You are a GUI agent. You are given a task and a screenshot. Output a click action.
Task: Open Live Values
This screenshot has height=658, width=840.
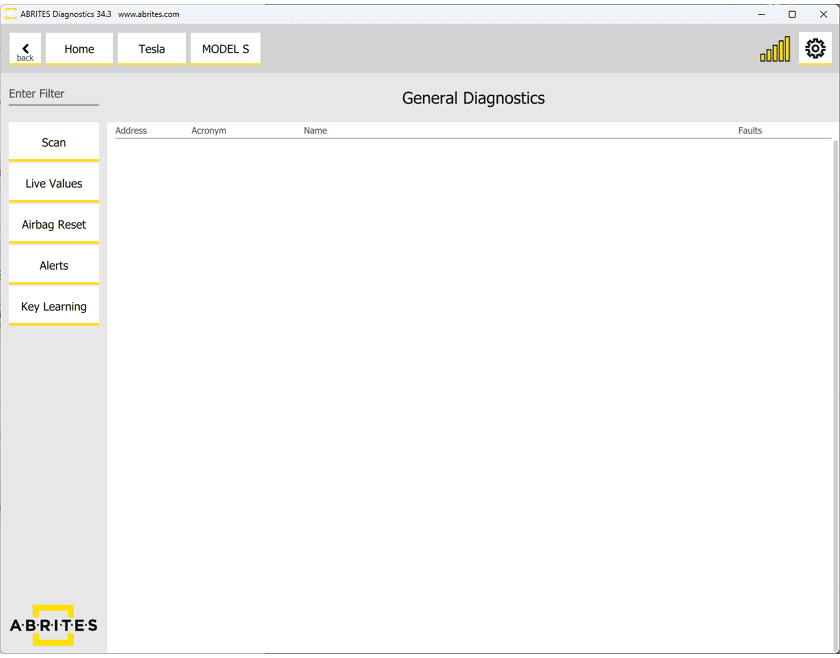pyautogui.click(x=54, y=183)
